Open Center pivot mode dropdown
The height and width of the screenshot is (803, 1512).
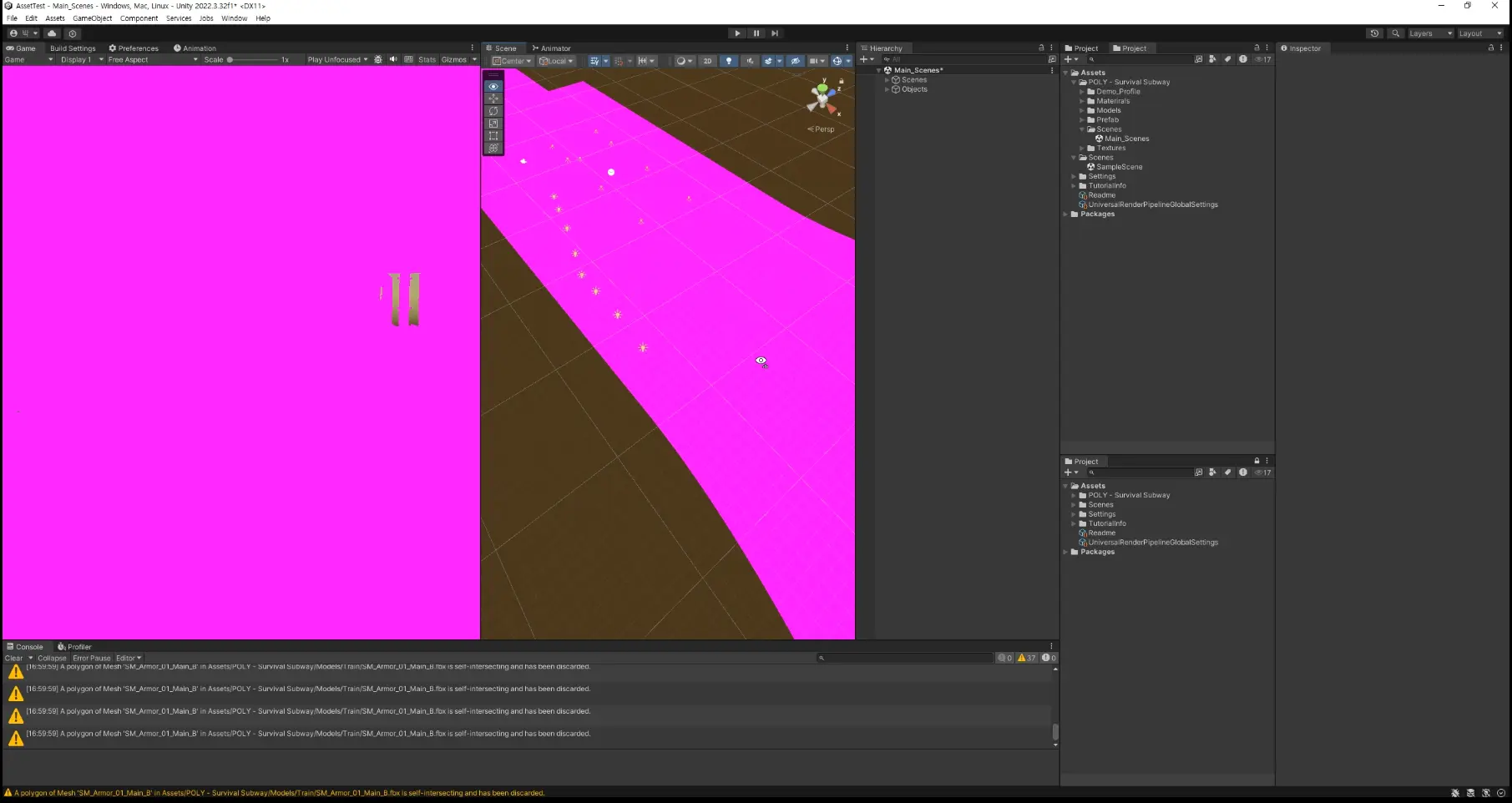(x=512, y=60)
